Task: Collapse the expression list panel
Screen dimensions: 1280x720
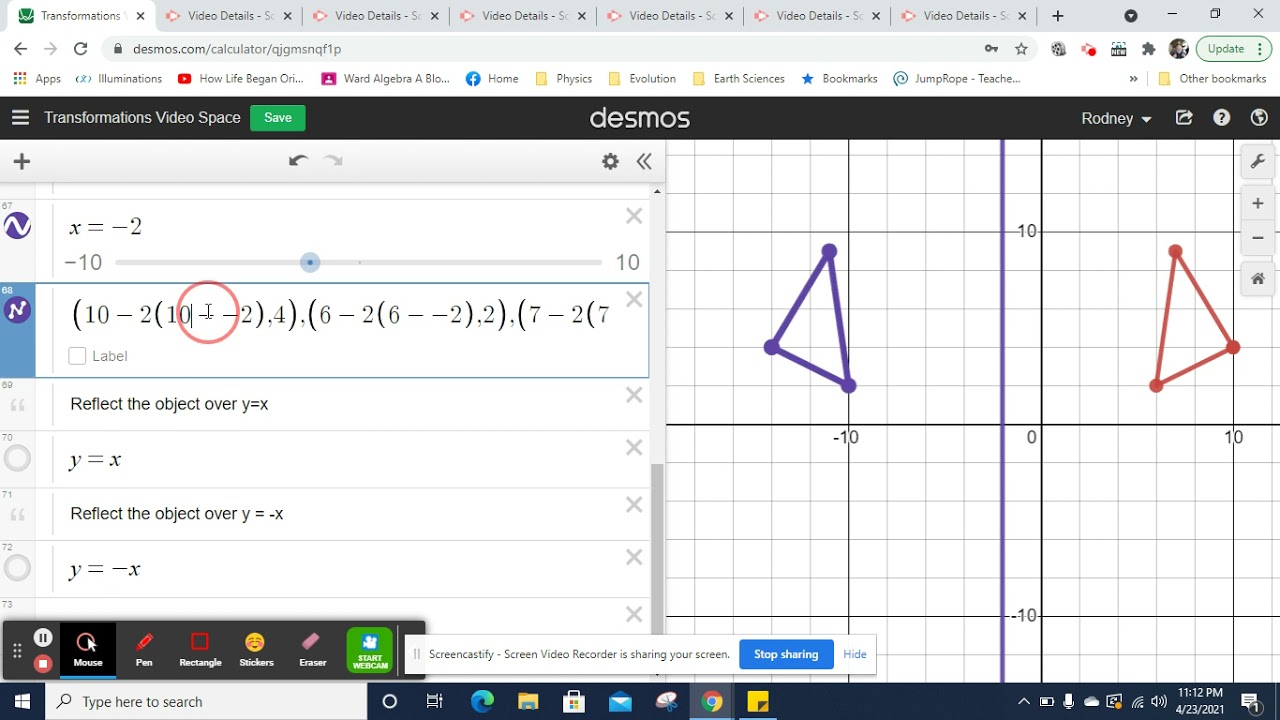Action: [x=644, y=161]
